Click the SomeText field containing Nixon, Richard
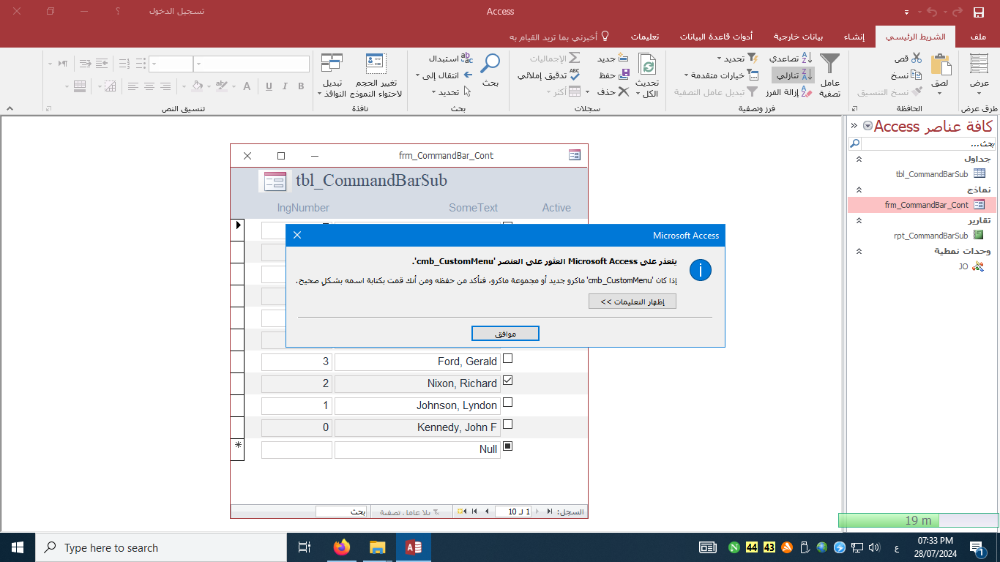 [x=417, y=383]
